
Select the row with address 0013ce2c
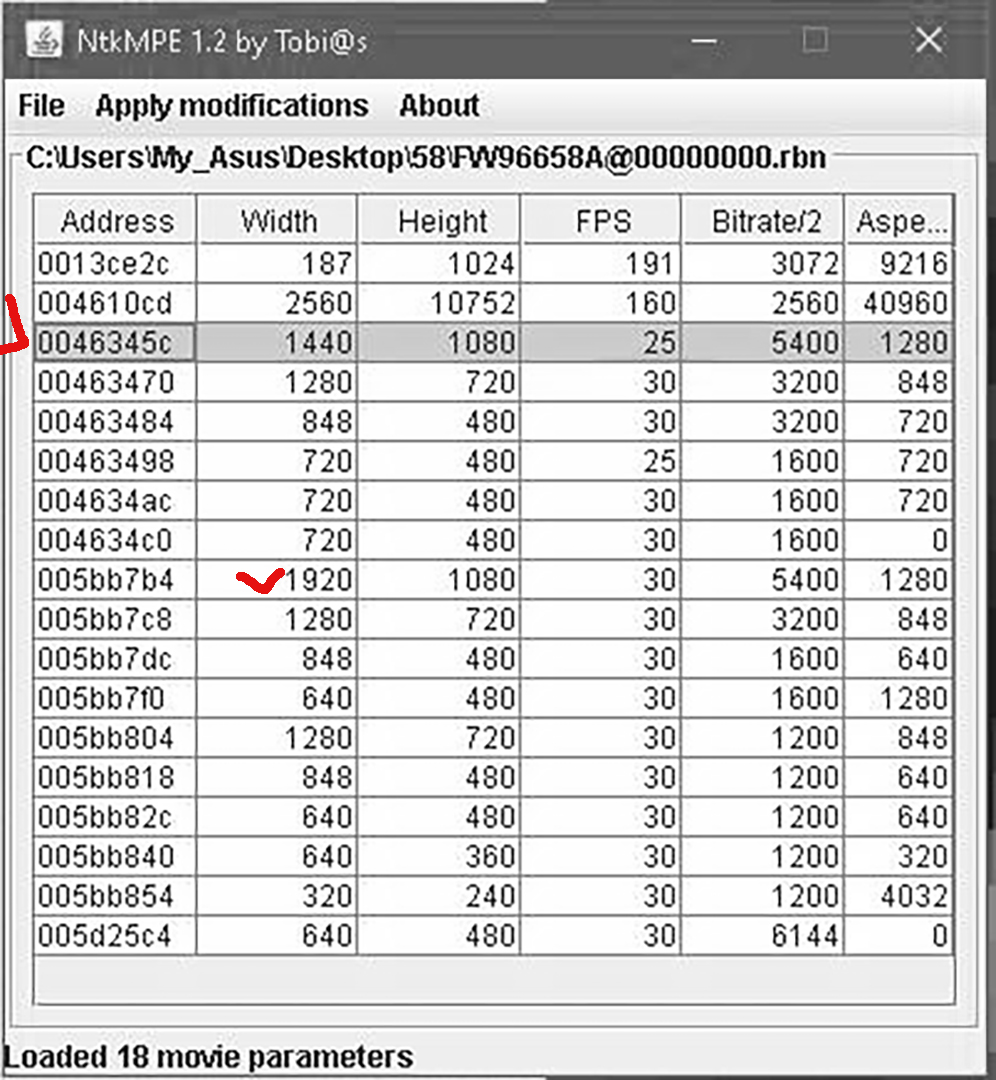pos(116,263)
